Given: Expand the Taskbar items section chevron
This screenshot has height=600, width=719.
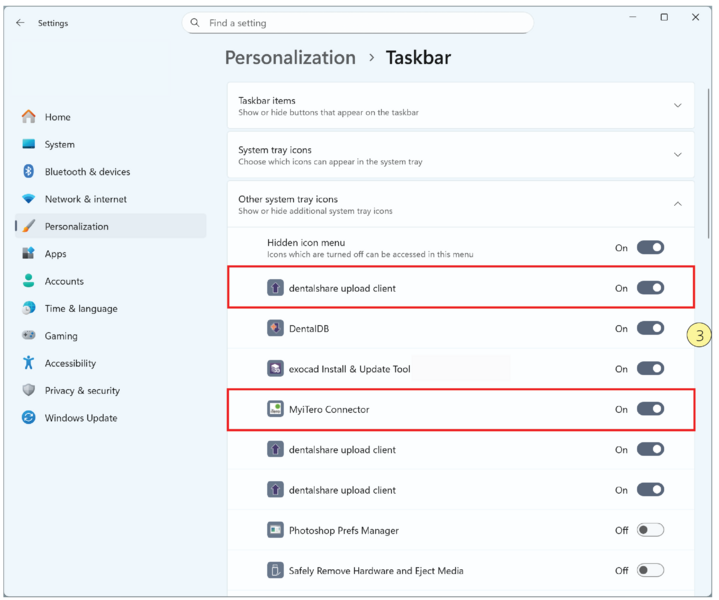Looking at the screenshot, I should tap(677, 106).
